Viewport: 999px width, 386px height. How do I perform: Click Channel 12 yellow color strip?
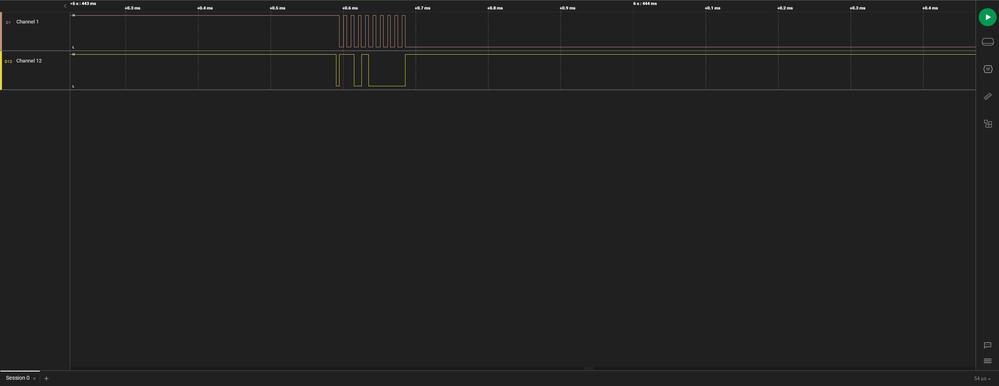(x=1, y=70)
